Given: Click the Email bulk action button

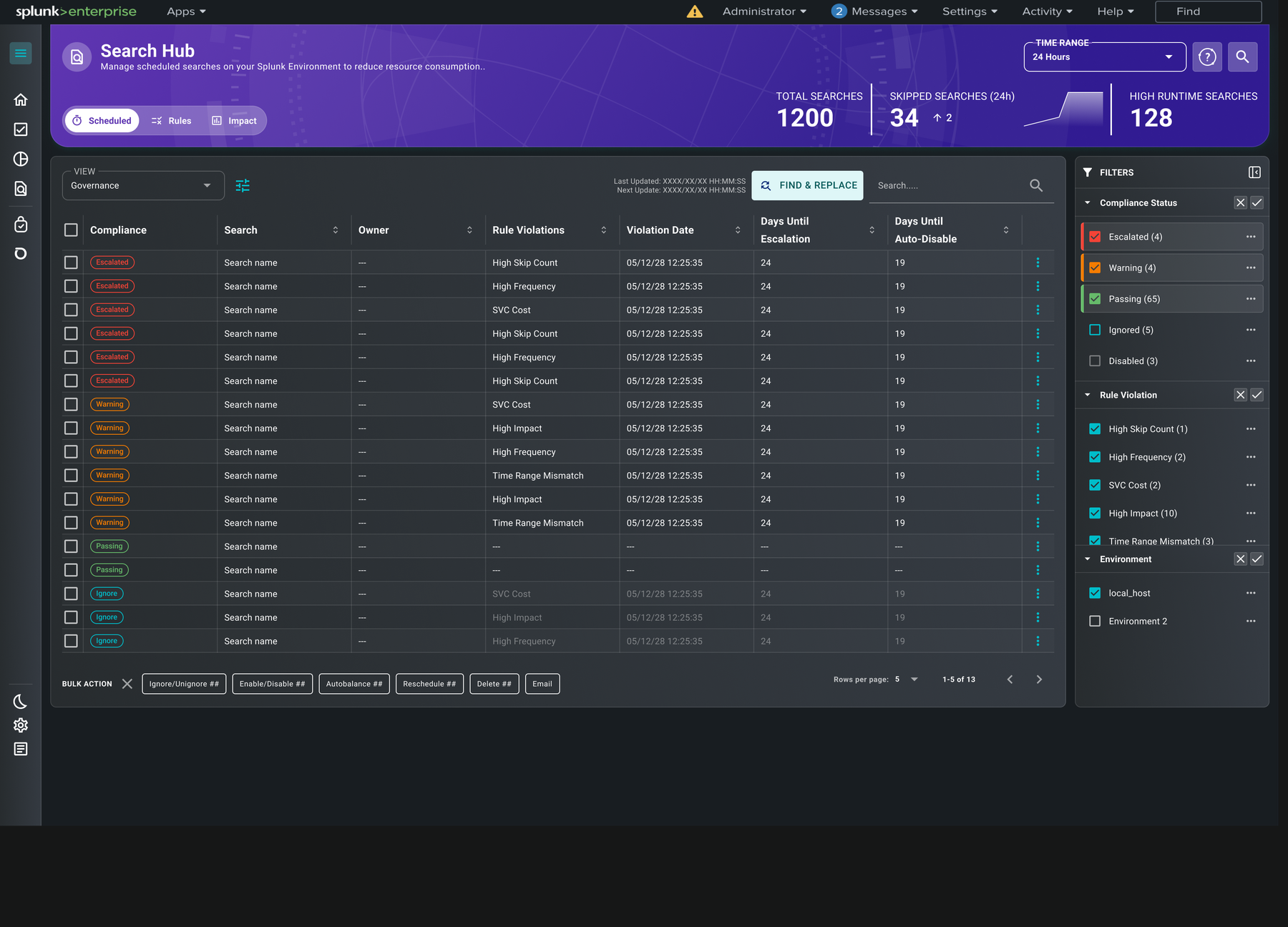Looking at the screenshot, I should coord(542,684).
